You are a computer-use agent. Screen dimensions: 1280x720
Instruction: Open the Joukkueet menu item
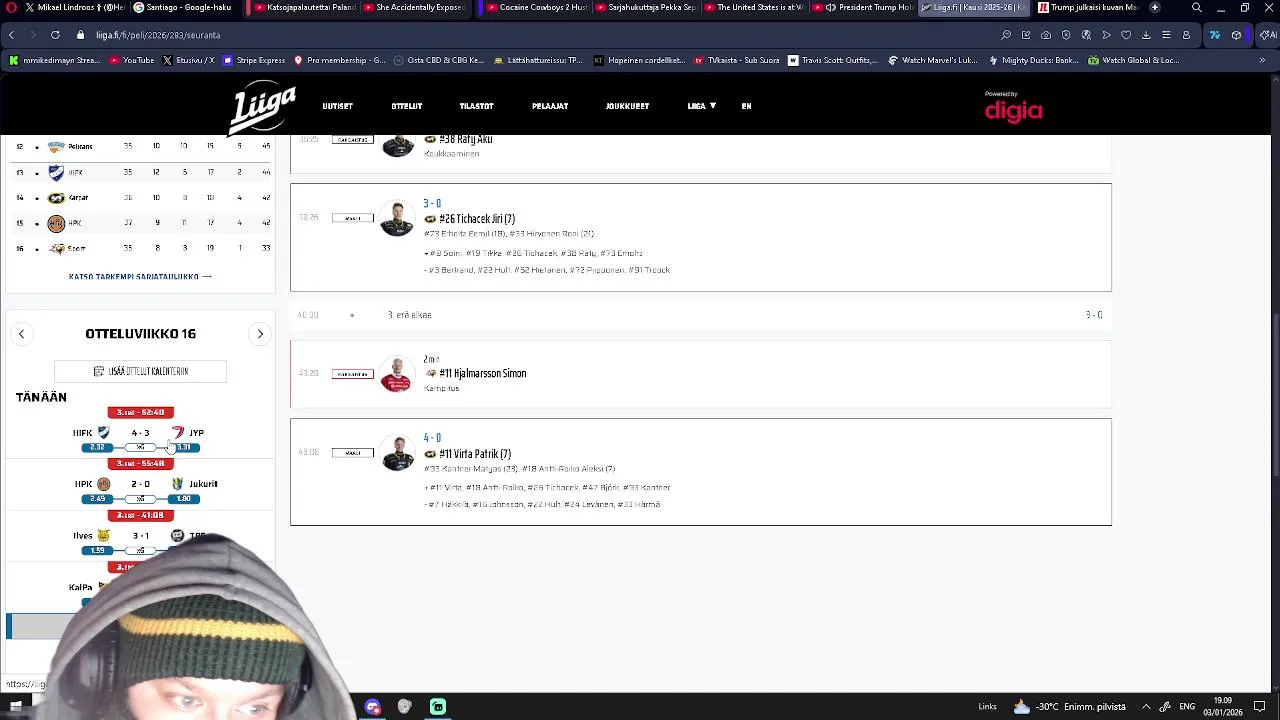coord(627,106)
